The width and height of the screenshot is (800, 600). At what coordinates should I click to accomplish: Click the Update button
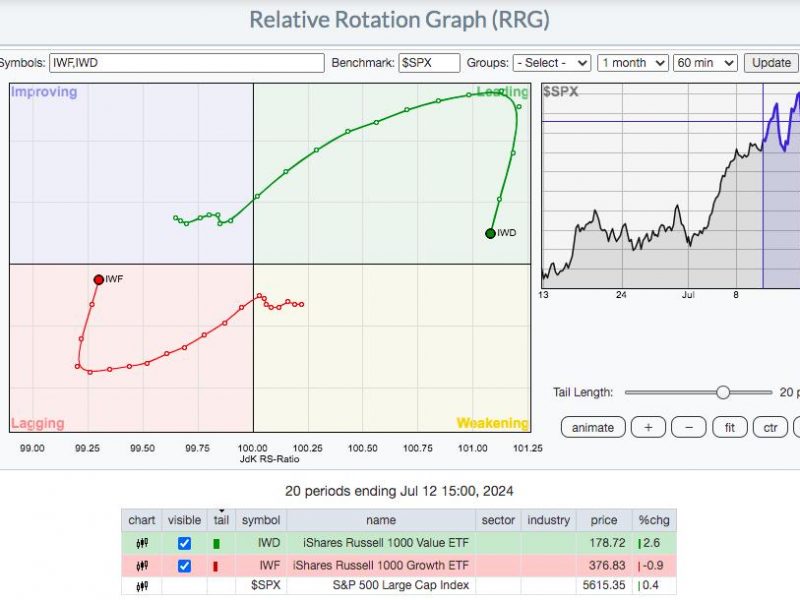[x=771, y=63]
